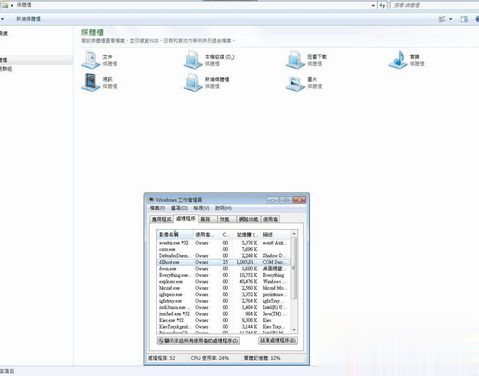Select the jusched.exe *32 process row

pyautogui.click(x=224, y=314)
